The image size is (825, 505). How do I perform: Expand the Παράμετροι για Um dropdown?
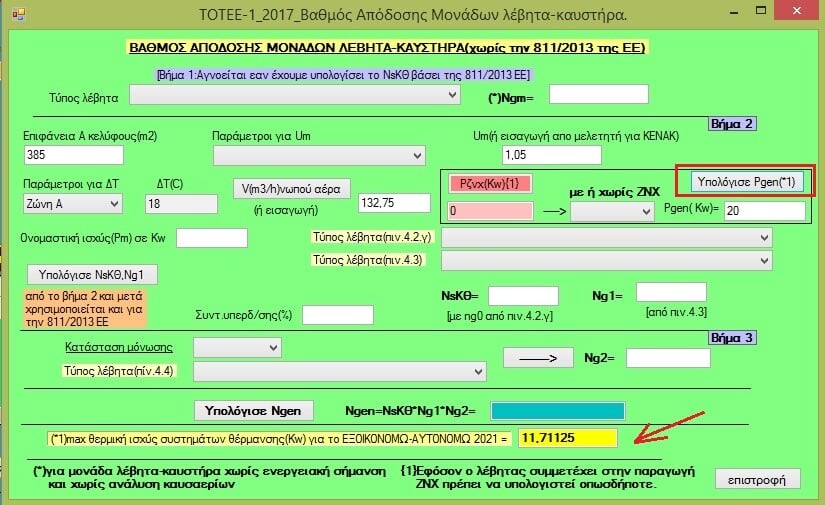coord(319,156)
